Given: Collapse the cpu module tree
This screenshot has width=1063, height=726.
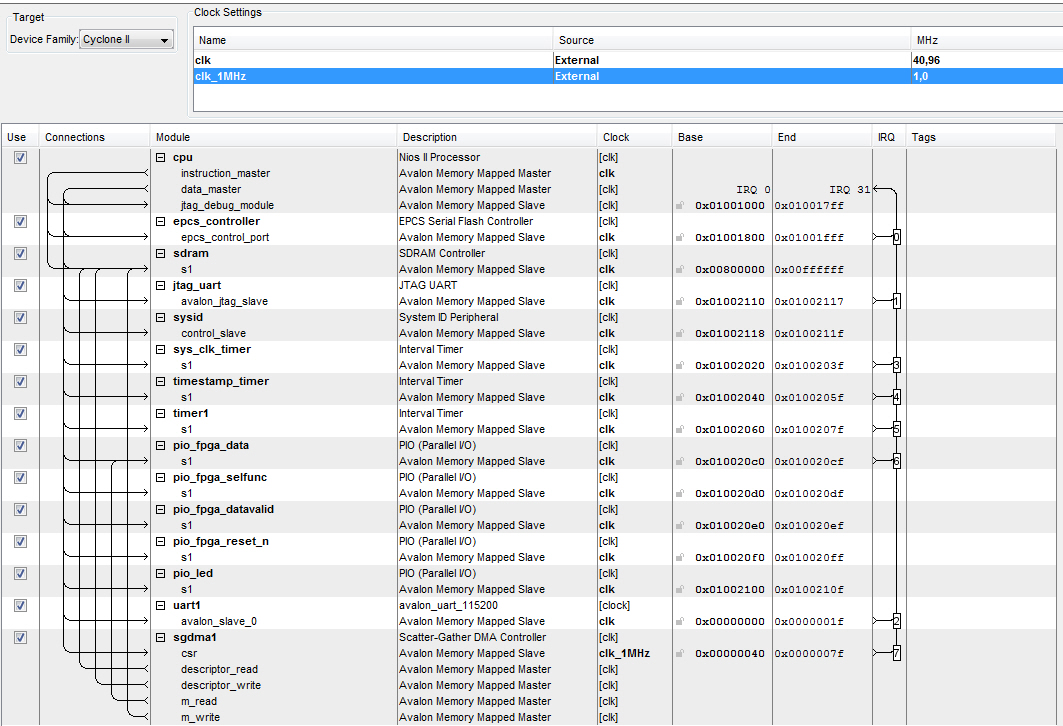Looking at the screenshot, I should point(160,158).
